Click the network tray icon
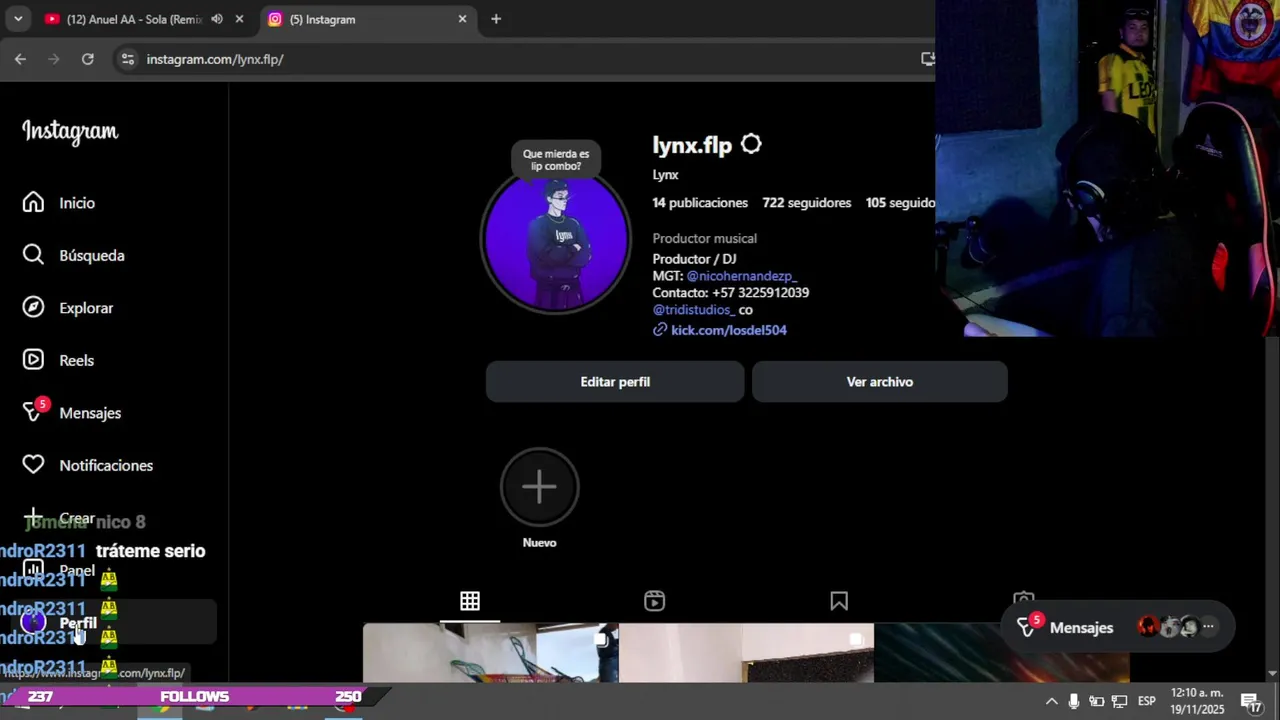Image resolution: width=1280 pixels, height=720 pixels. pyautogui.click(x=1120, y=701)
